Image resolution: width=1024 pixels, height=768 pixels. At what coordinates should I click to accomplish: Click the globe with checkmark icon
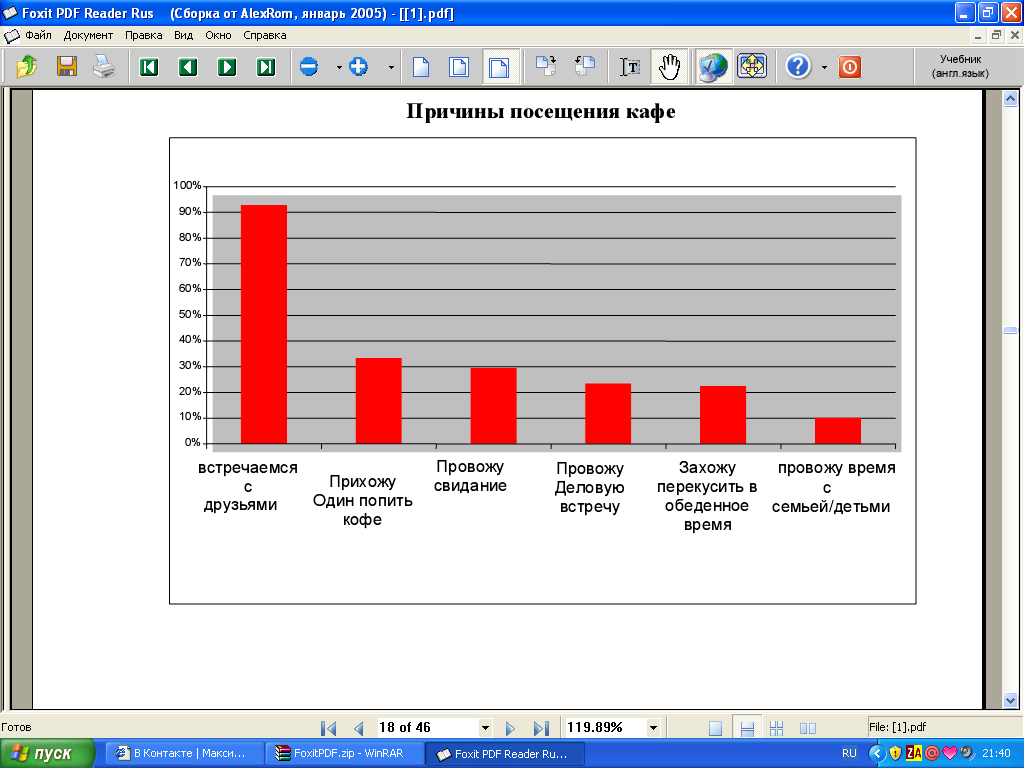tap(712, 67)
